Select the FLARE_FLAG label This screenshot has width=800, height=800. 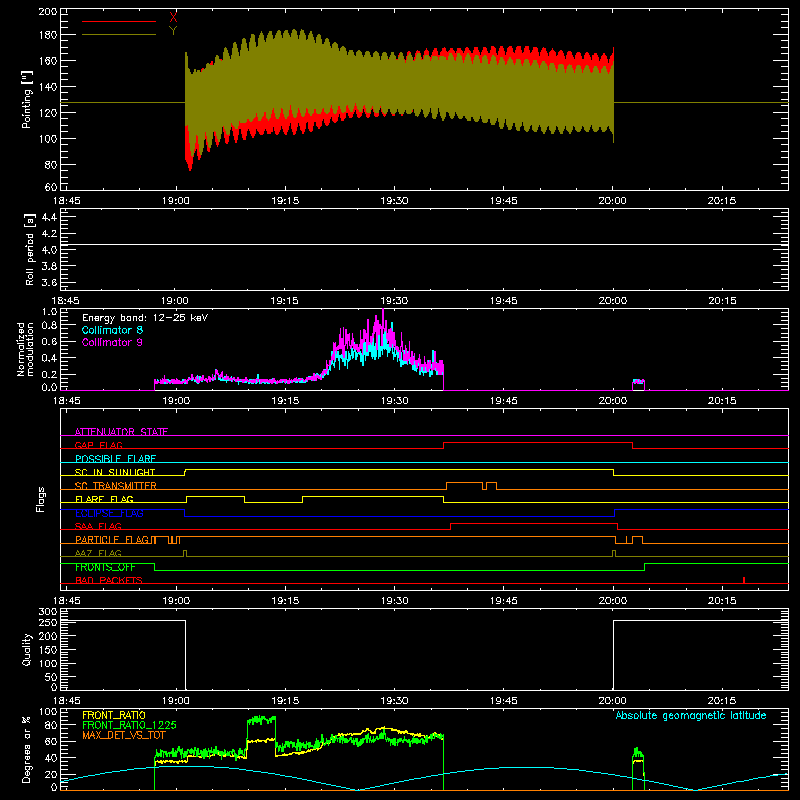pos(104,499)
